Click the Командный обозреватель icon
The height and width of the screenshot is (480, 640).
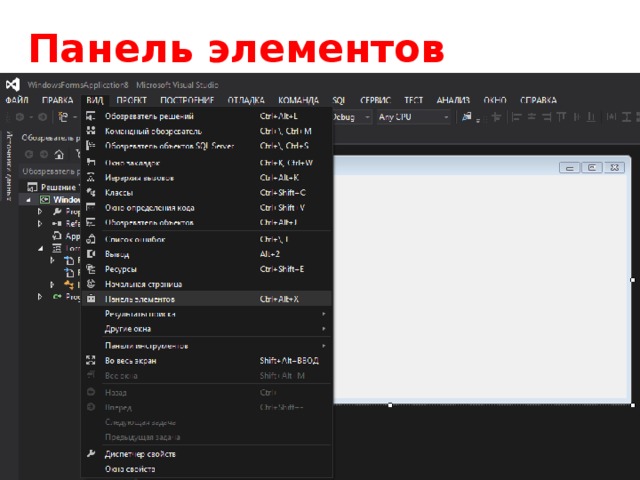pyautogui.click(x=91, y=131)
